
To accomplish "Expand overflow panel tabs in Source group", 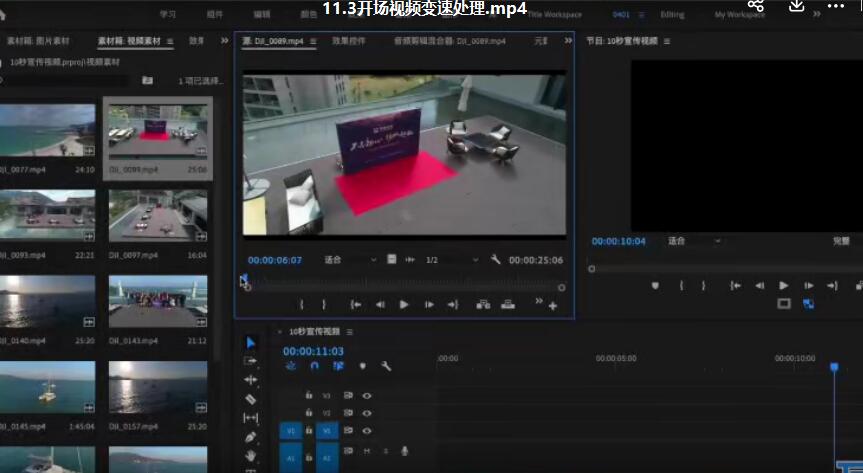I will 568,41.
